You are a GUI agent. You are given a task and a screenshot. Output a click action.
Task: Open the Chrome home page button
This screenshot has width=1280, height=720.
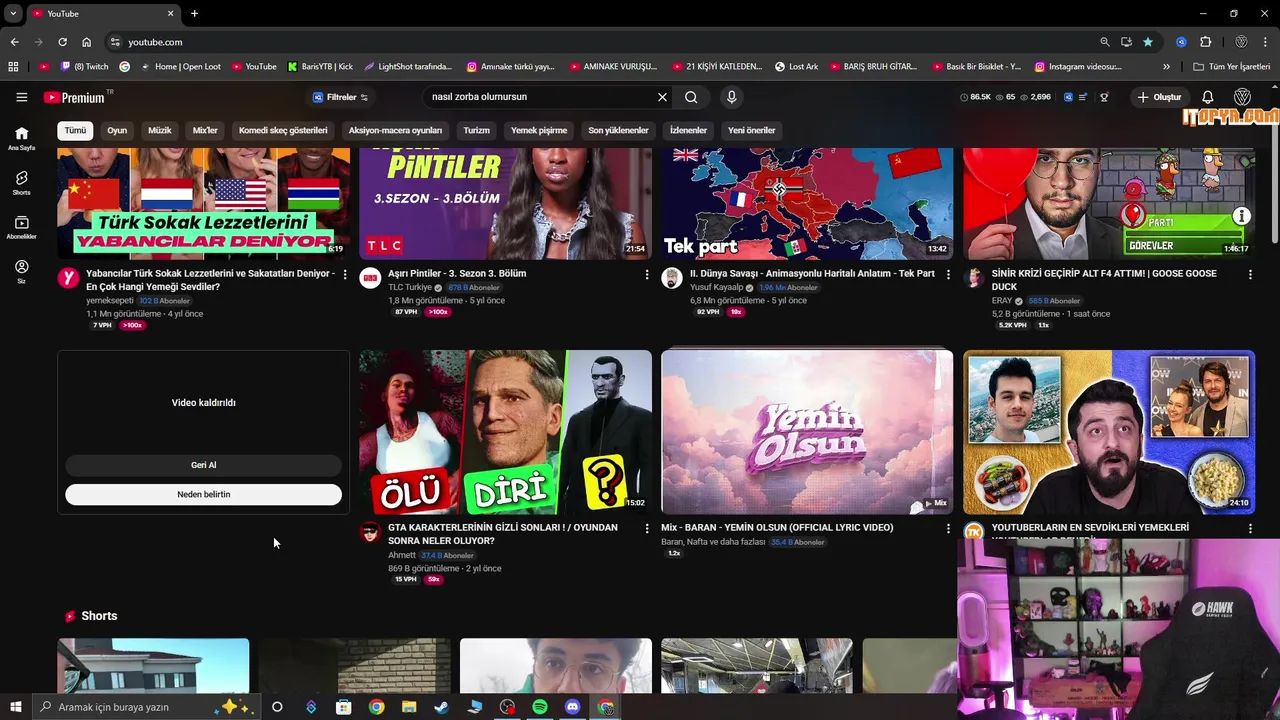(86, 42)
